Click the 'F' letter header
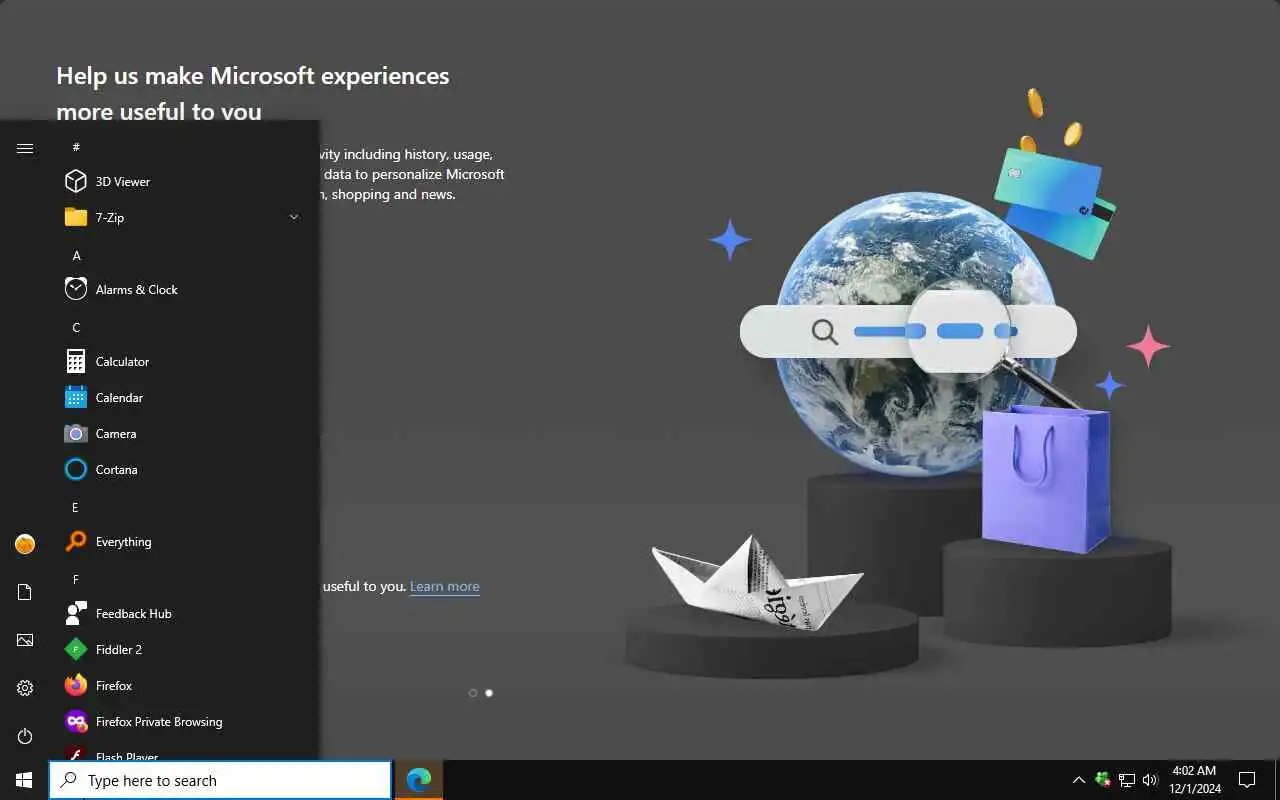1280x800 pixels. pyautogui.click(x=75, y=579)
